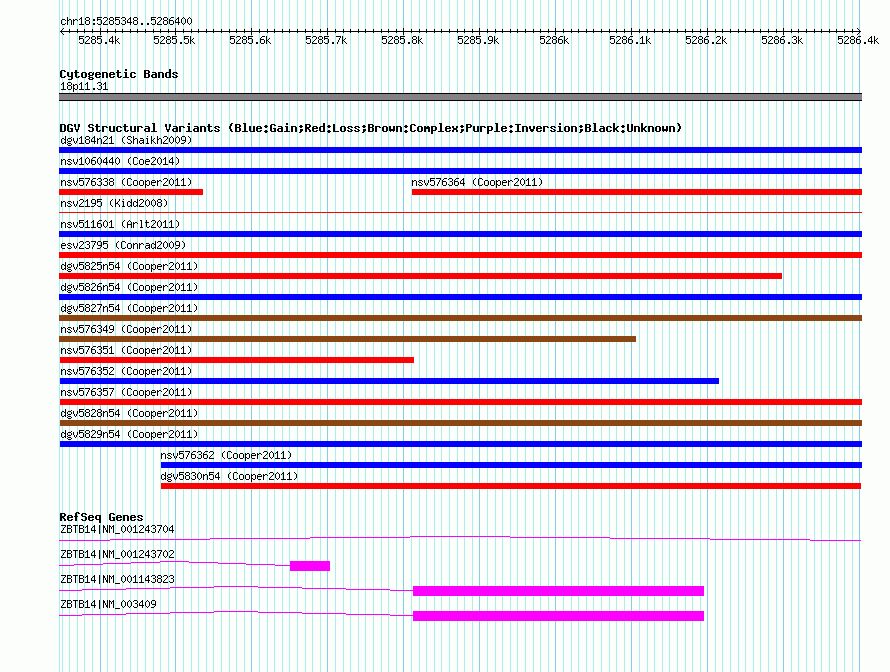890x672 pixels.
Task: Click the ZBTB14|NM_001143823 transcript label
Action: [x=117, y=579]
